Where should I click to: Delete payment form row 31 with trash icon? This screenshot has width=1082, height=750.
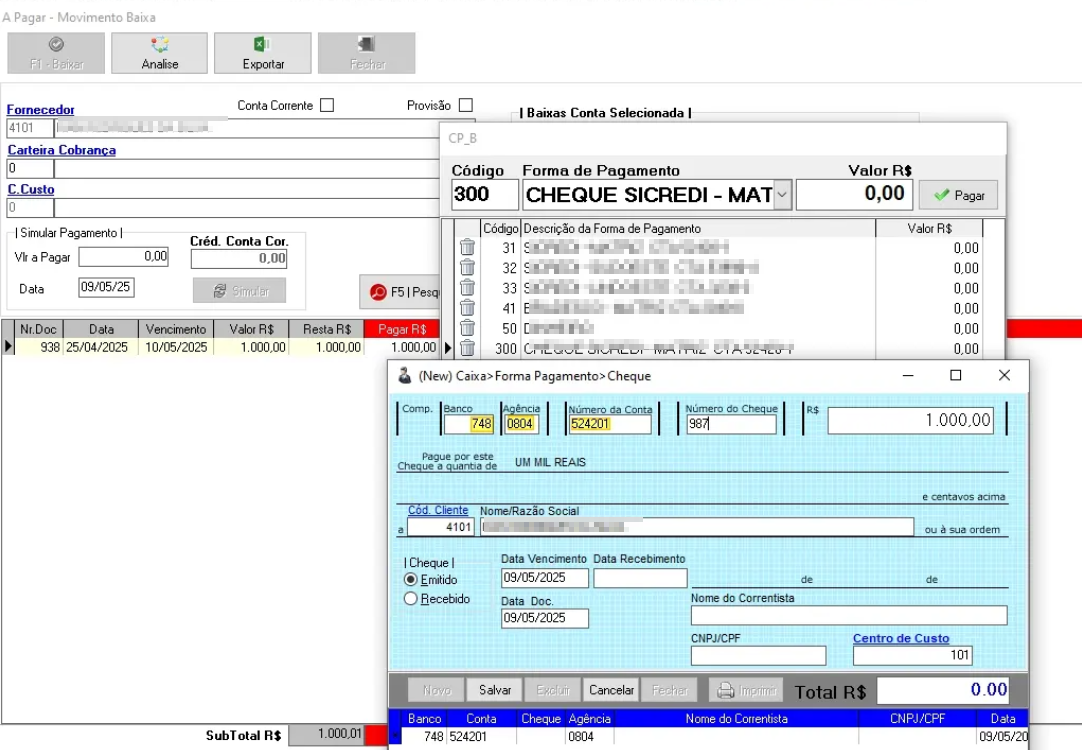tap(467, 247)
